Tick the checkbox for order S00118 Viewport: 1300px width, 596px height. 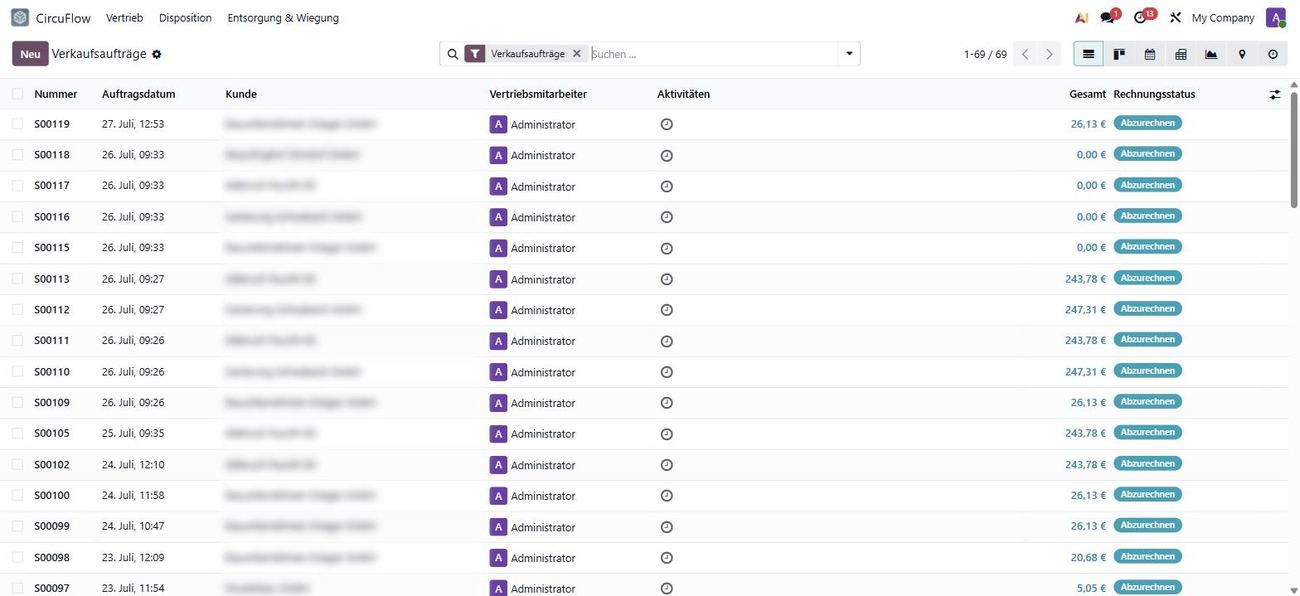(17, 155)
